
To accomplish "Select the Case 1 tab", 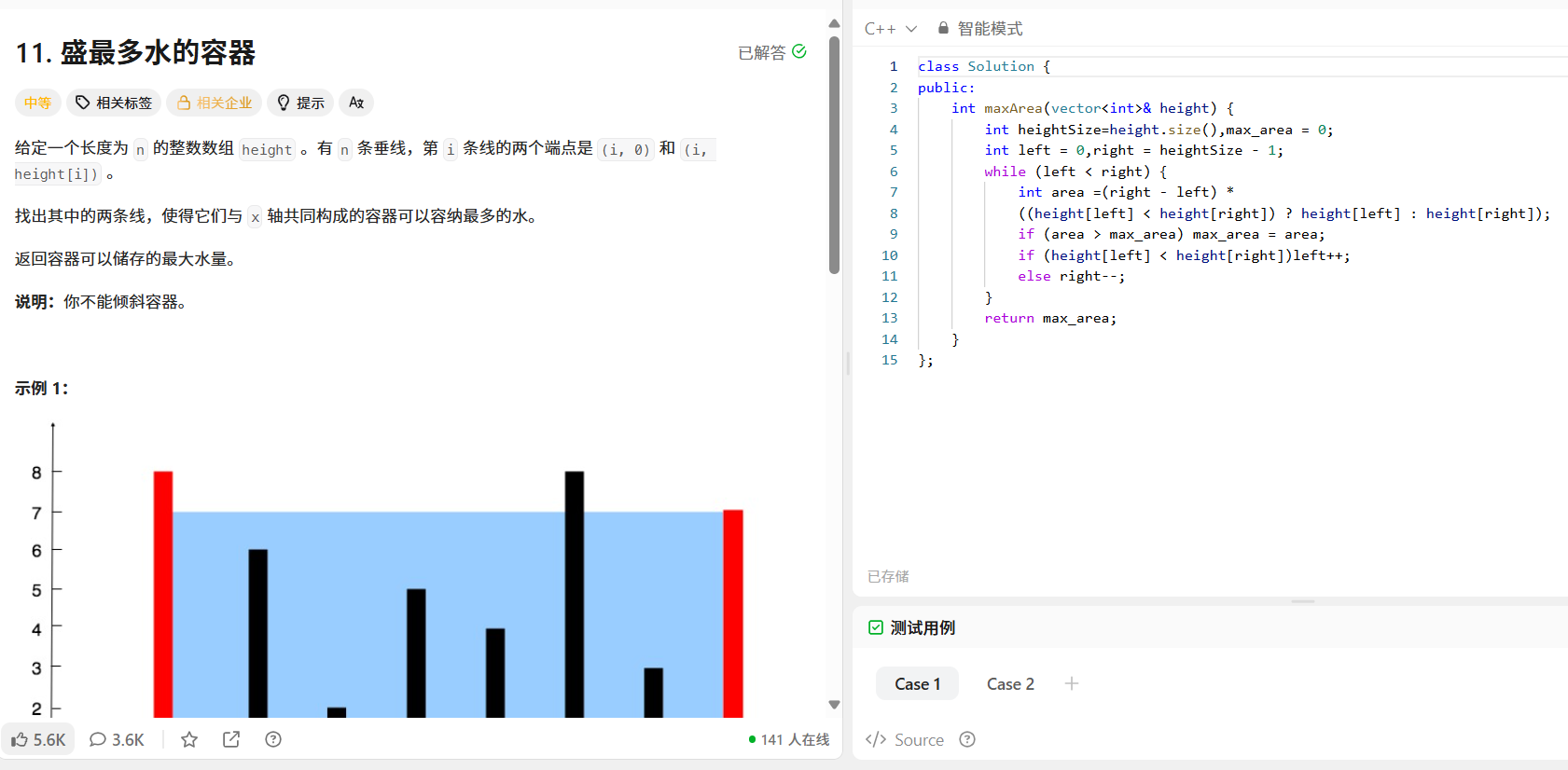I will [x=917, y=683].
